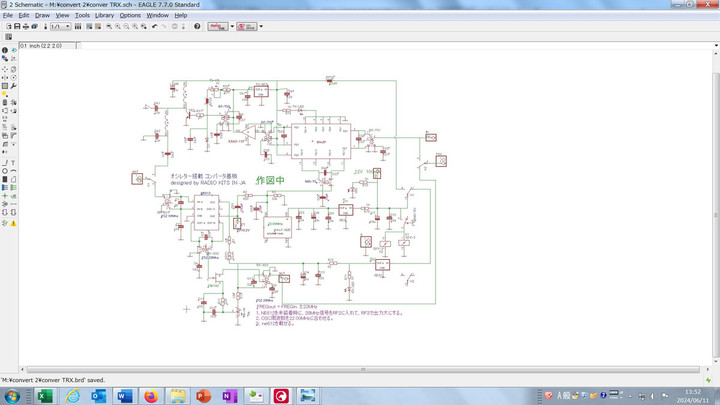The image size is (720, 405).
Task: Expand the dropdown arrow next to first design-link button
Action: 233,26
